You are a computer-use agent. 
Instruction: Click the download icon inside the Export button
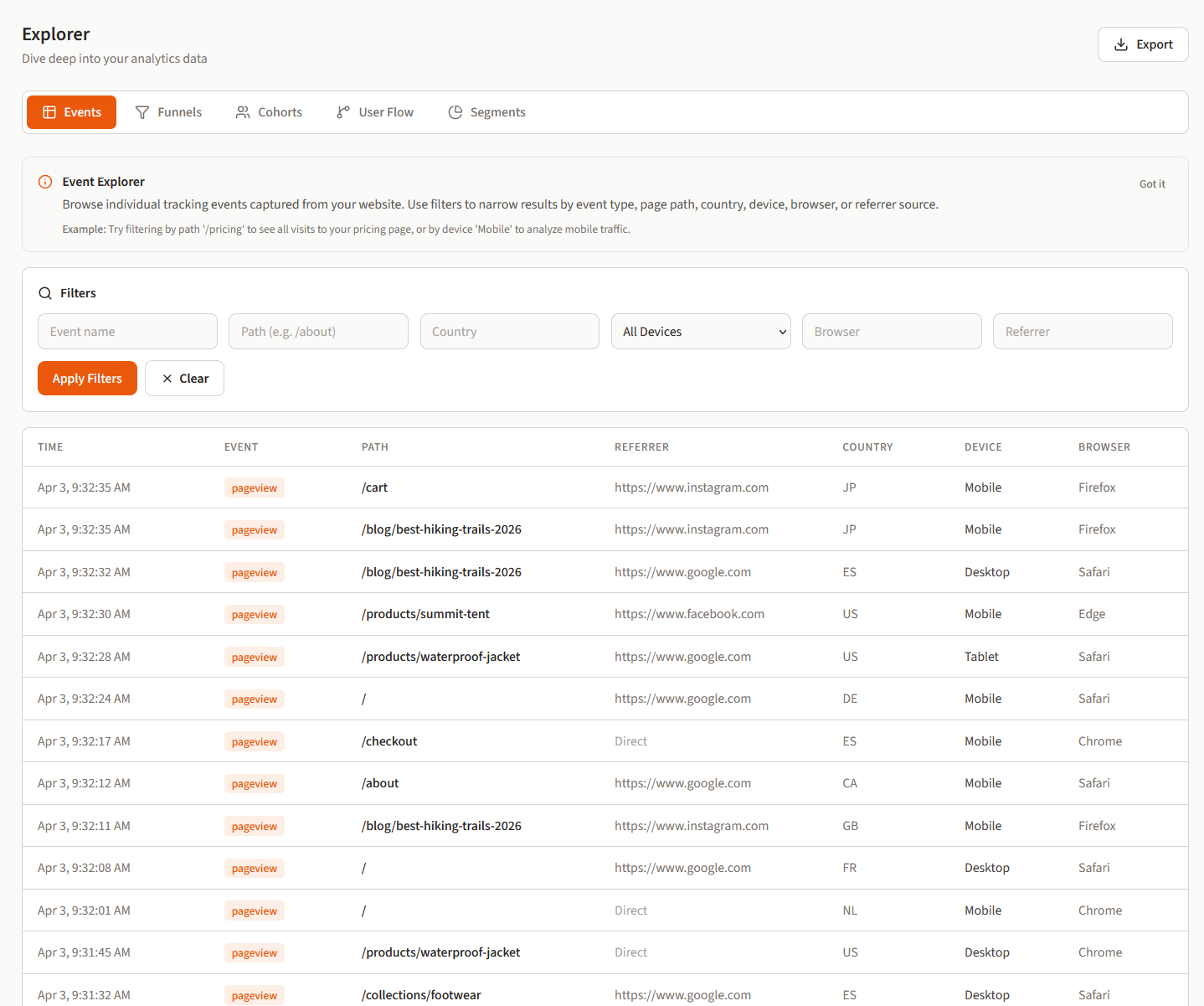[1119, 44]
